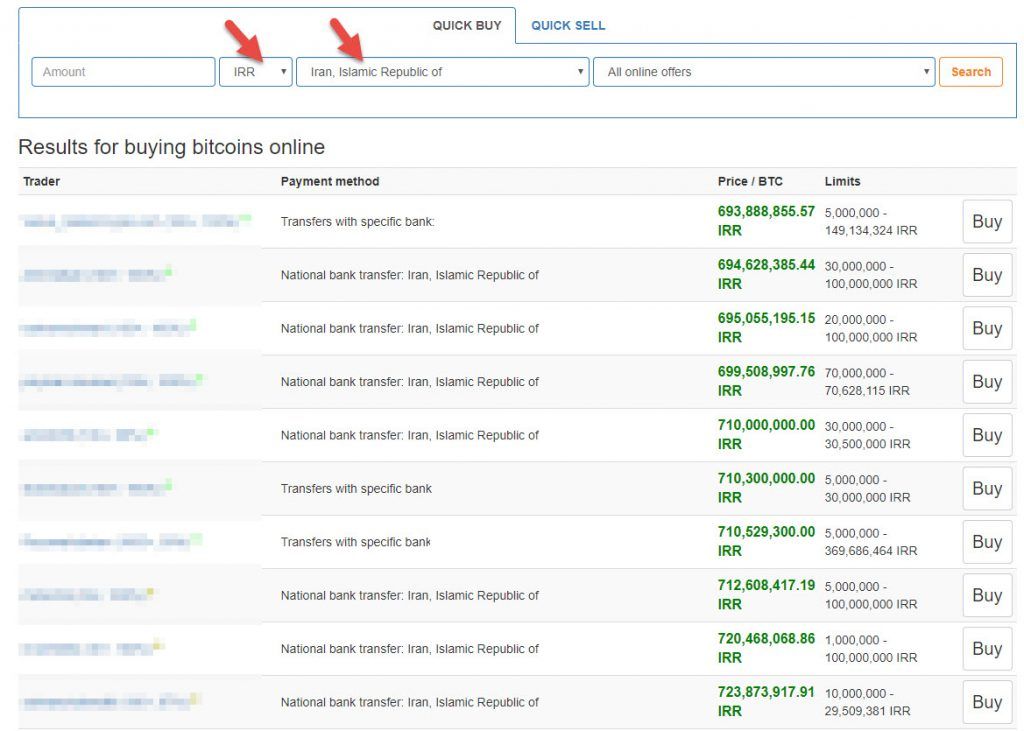Viewport: 1024px width, 731px height.
Task: Click the Amount input field
Action: [x=122, y=72]
